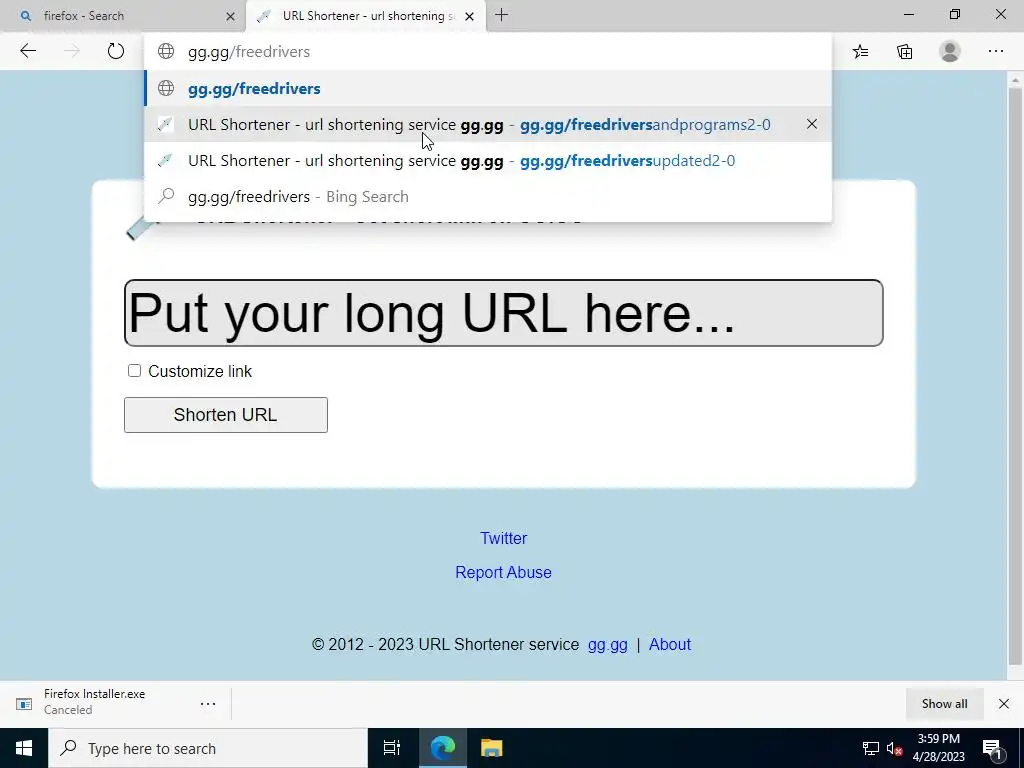The width and height of the screenshot is (1024, 768).
Task: Open the notification center icon
Action: 991,748
